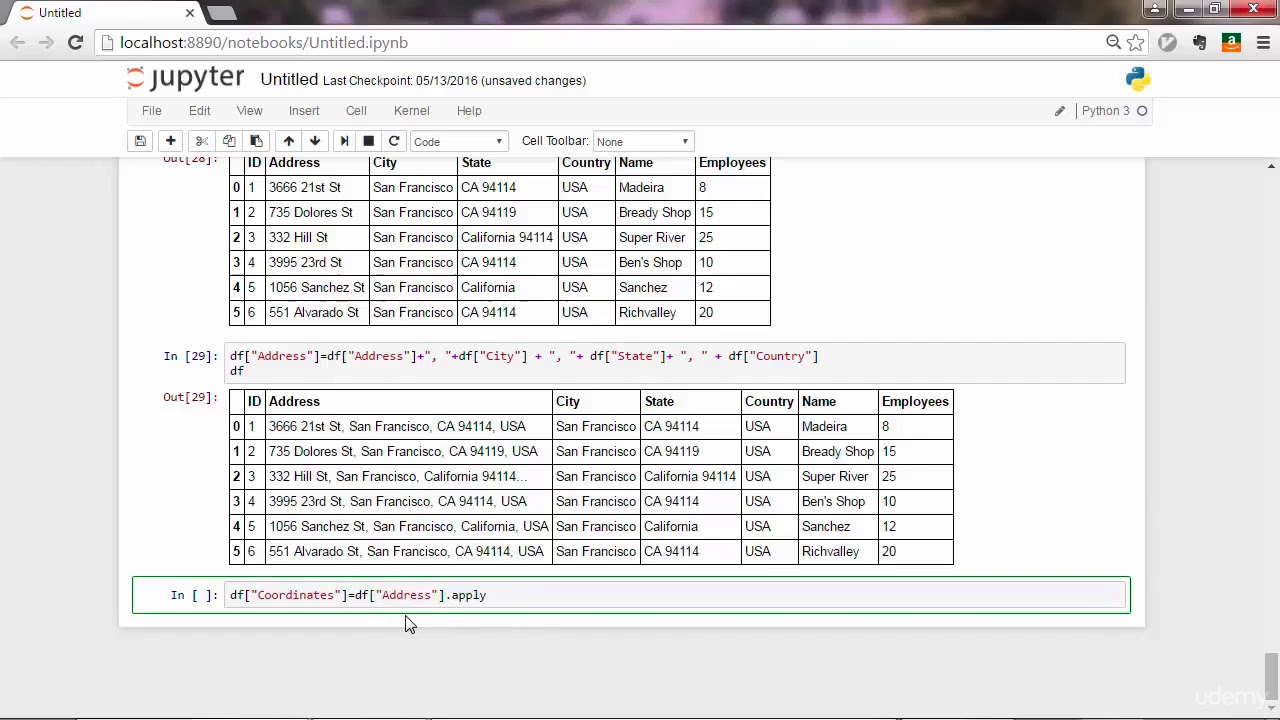
Task: Restart the kernel with the circular arrow icon
Action: (394, 141)
